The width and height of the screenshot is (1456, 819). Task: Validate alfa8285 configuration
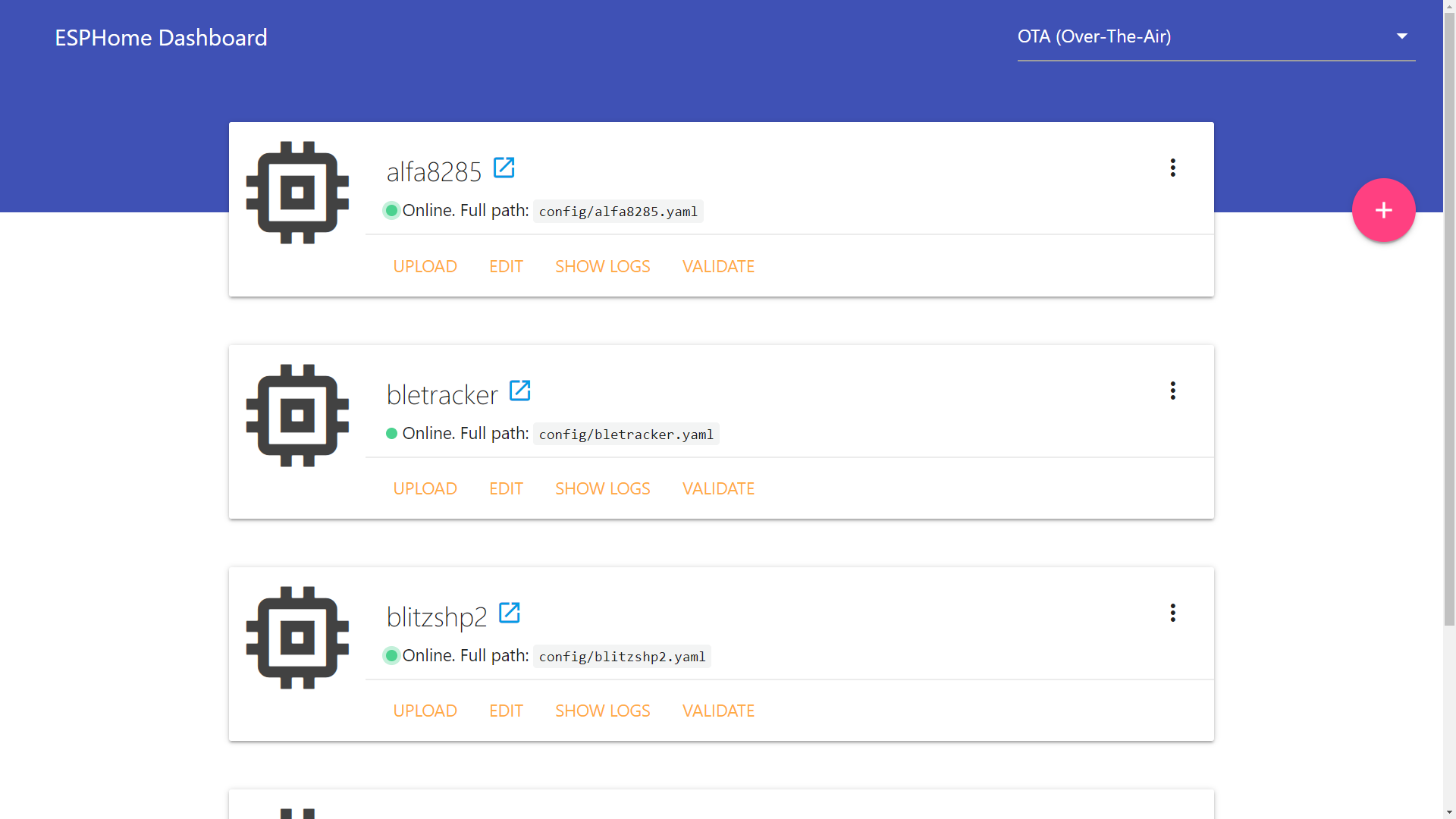point(718,266)
